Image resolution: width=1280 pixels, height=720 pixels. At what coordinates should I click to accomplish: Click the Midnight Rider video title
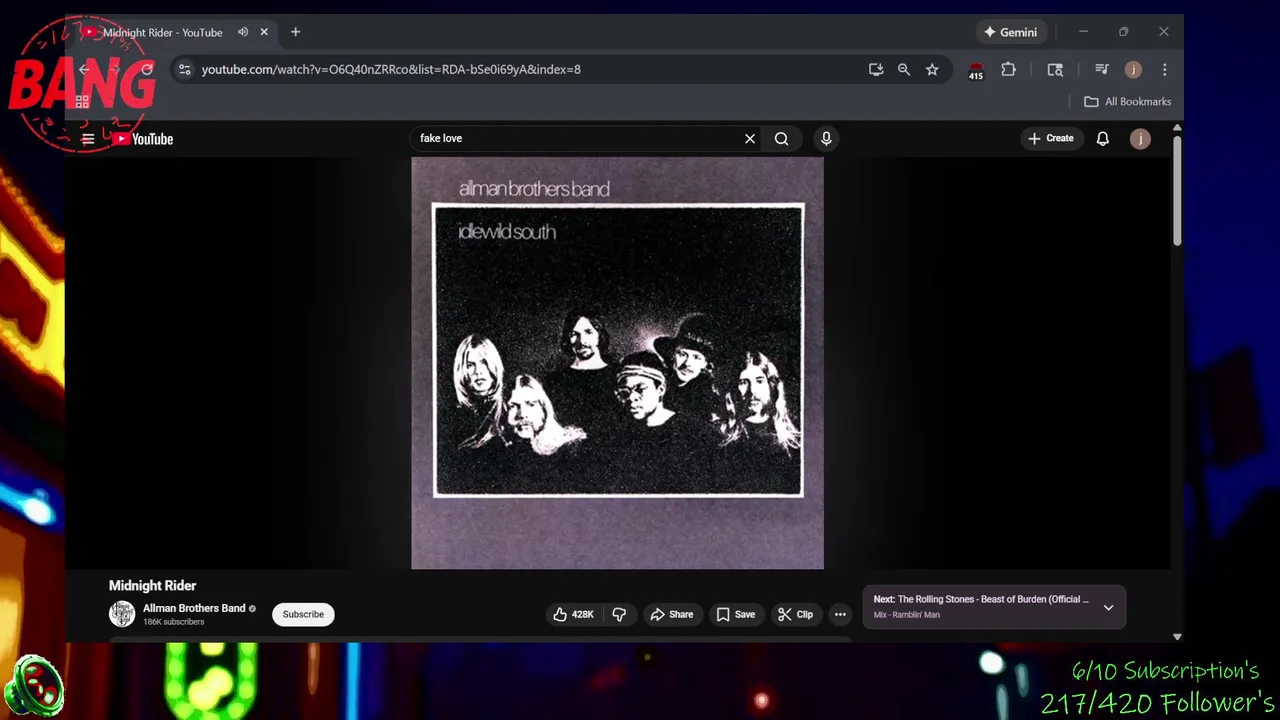pyautogui.click(x=152, y=585)
